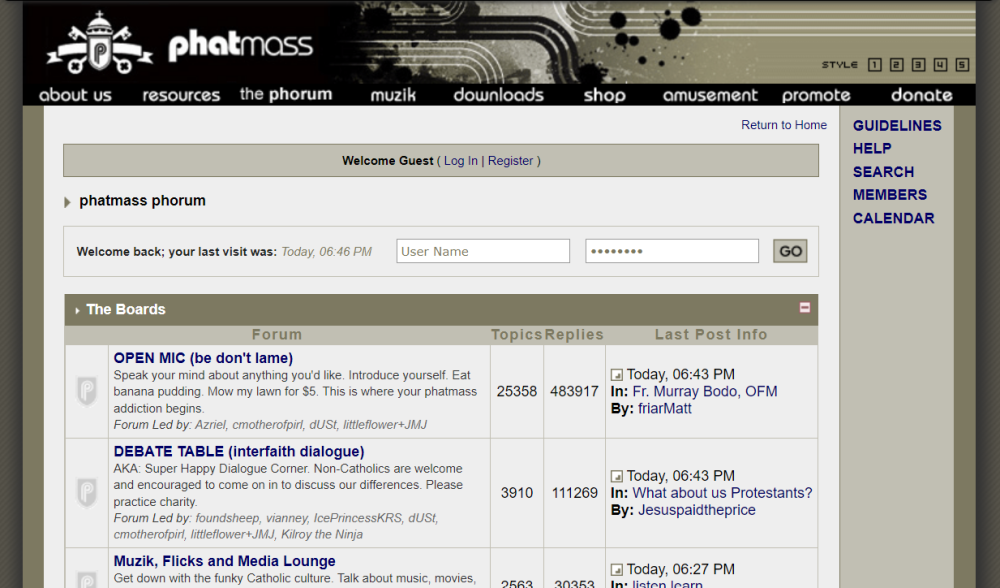1000x588 pixels.
Task: Click the DEBATE TABLE forum shield icon
Action: 87,492
